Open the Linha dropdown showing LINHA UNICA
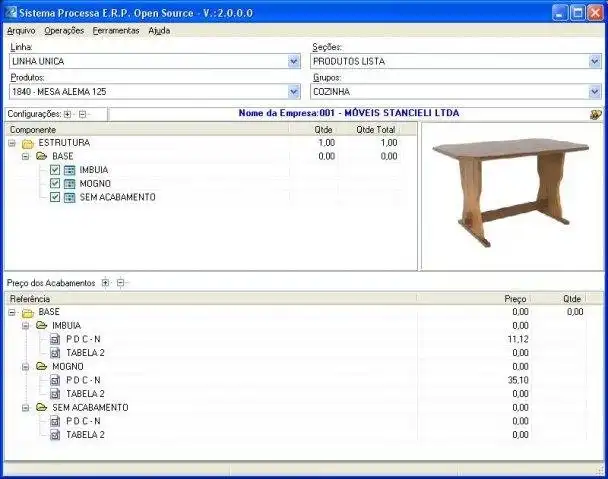Image resolution: width=608 pixels, height=479 pixels. [x=294, y=61]
